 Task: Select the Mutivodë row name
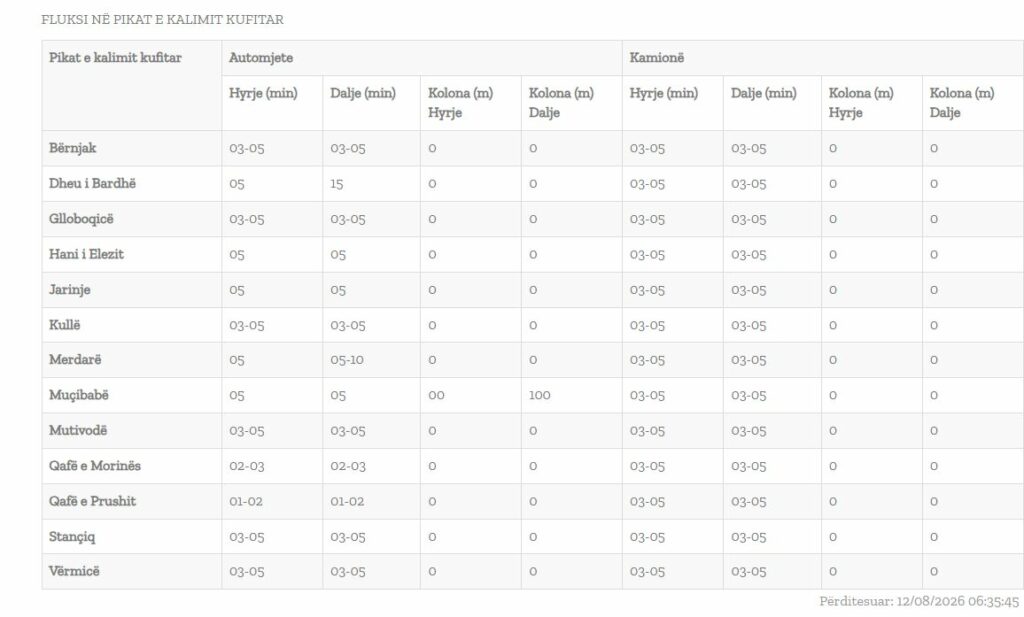78,430
